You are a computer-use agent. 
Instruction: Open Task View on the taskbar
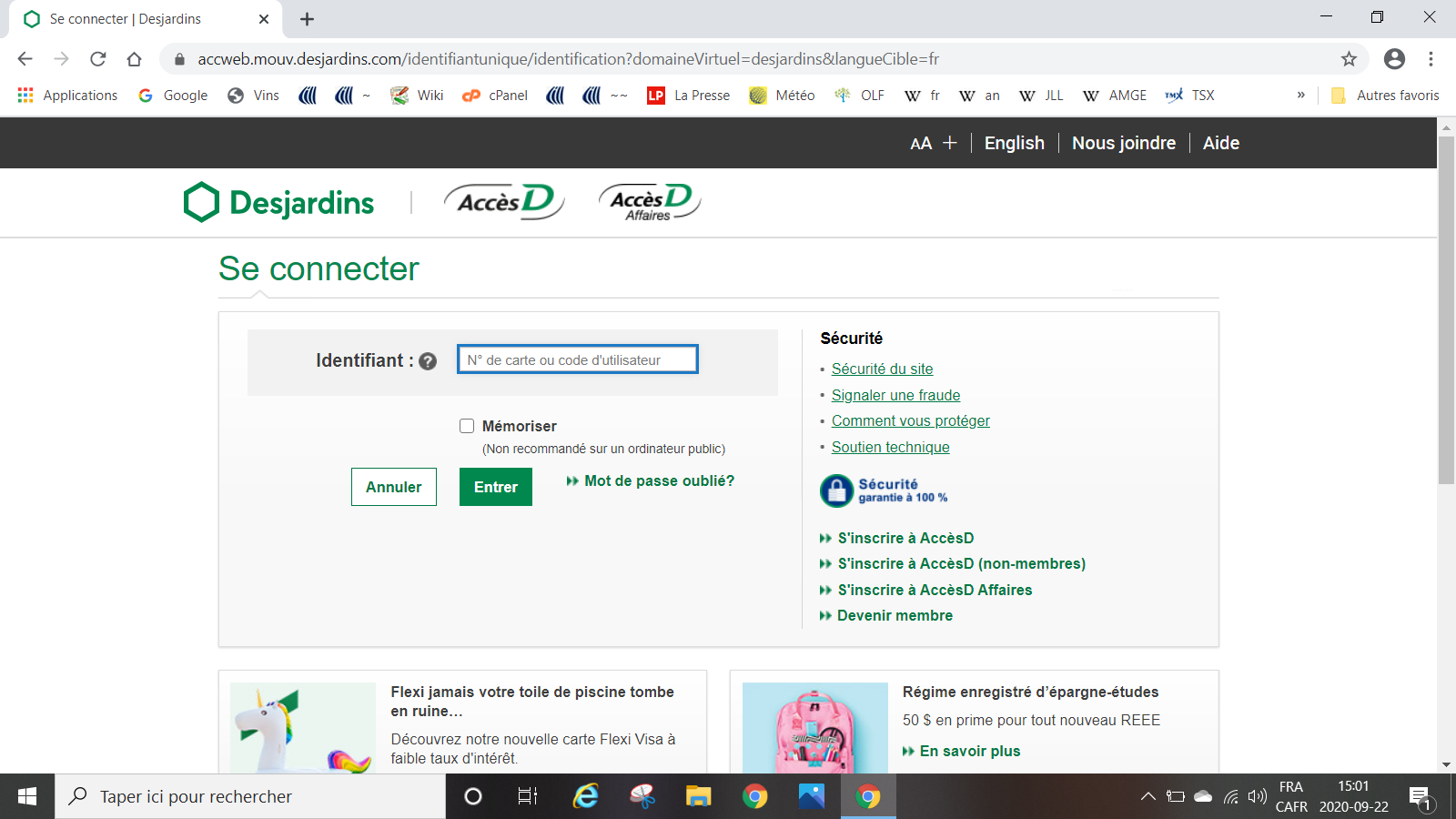[x=528, y=796]
